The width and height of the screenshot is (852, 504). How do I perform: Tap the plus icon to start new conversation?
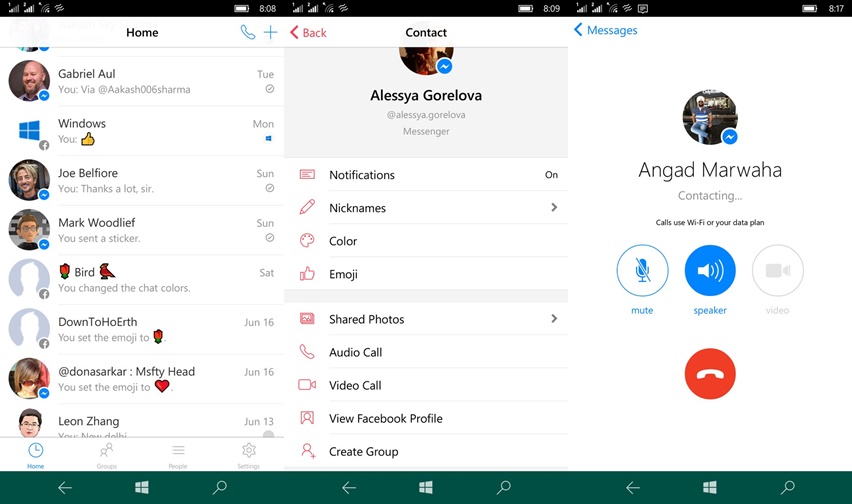coord(270,33)
